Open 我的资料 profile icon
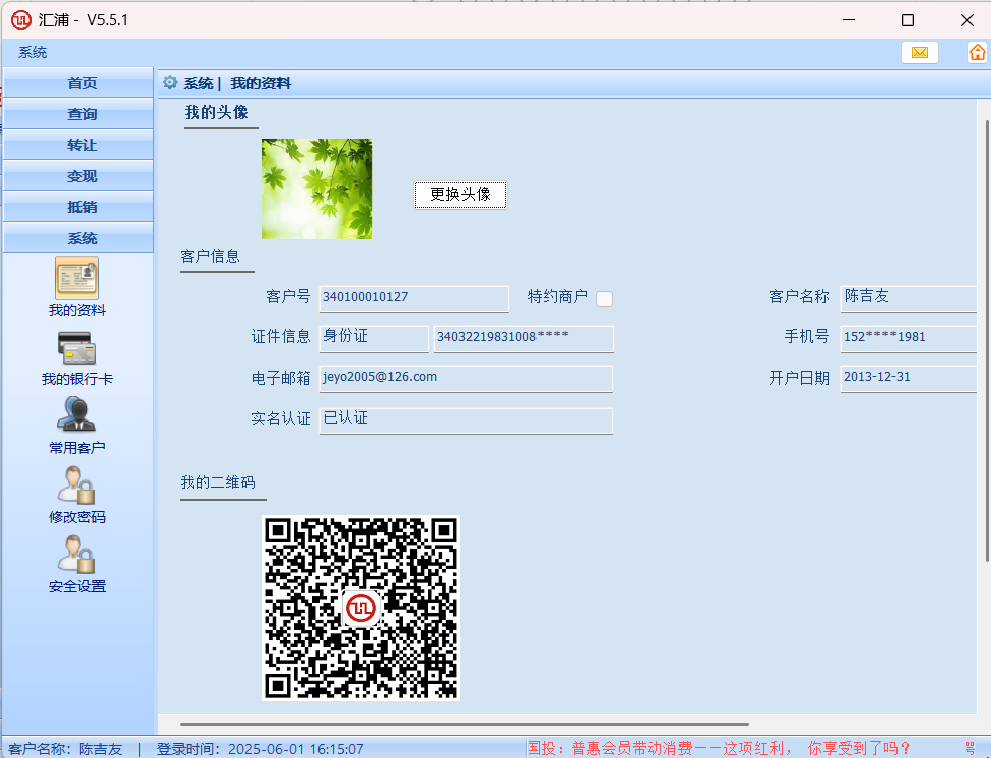 tap(77, 278)
